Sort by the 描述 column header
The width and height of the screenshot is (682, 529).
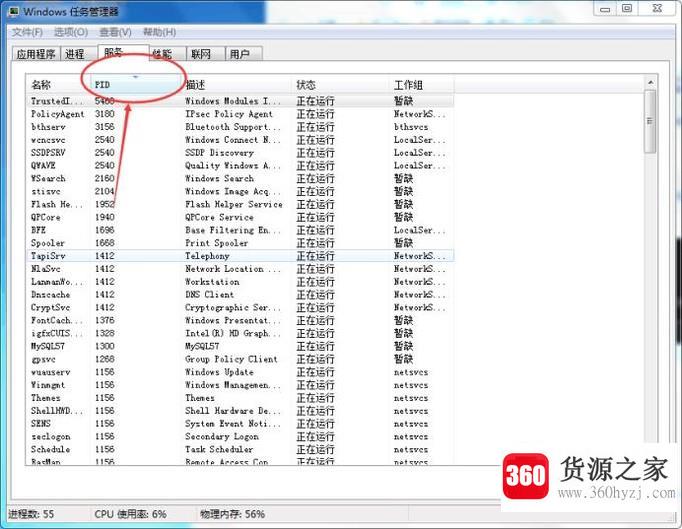coord(237,85)
